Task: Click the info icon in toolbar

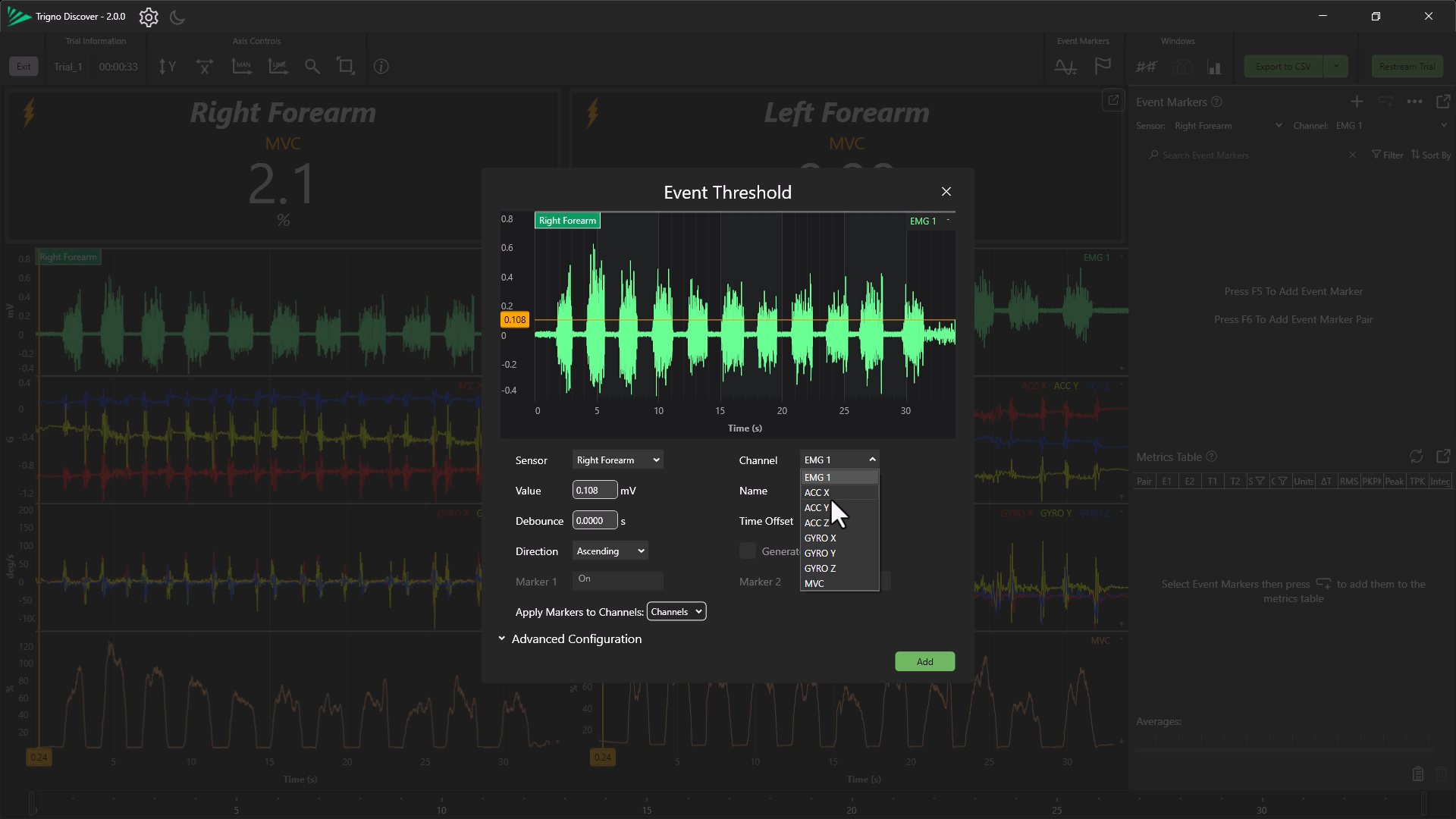Action: coord(381,67)
